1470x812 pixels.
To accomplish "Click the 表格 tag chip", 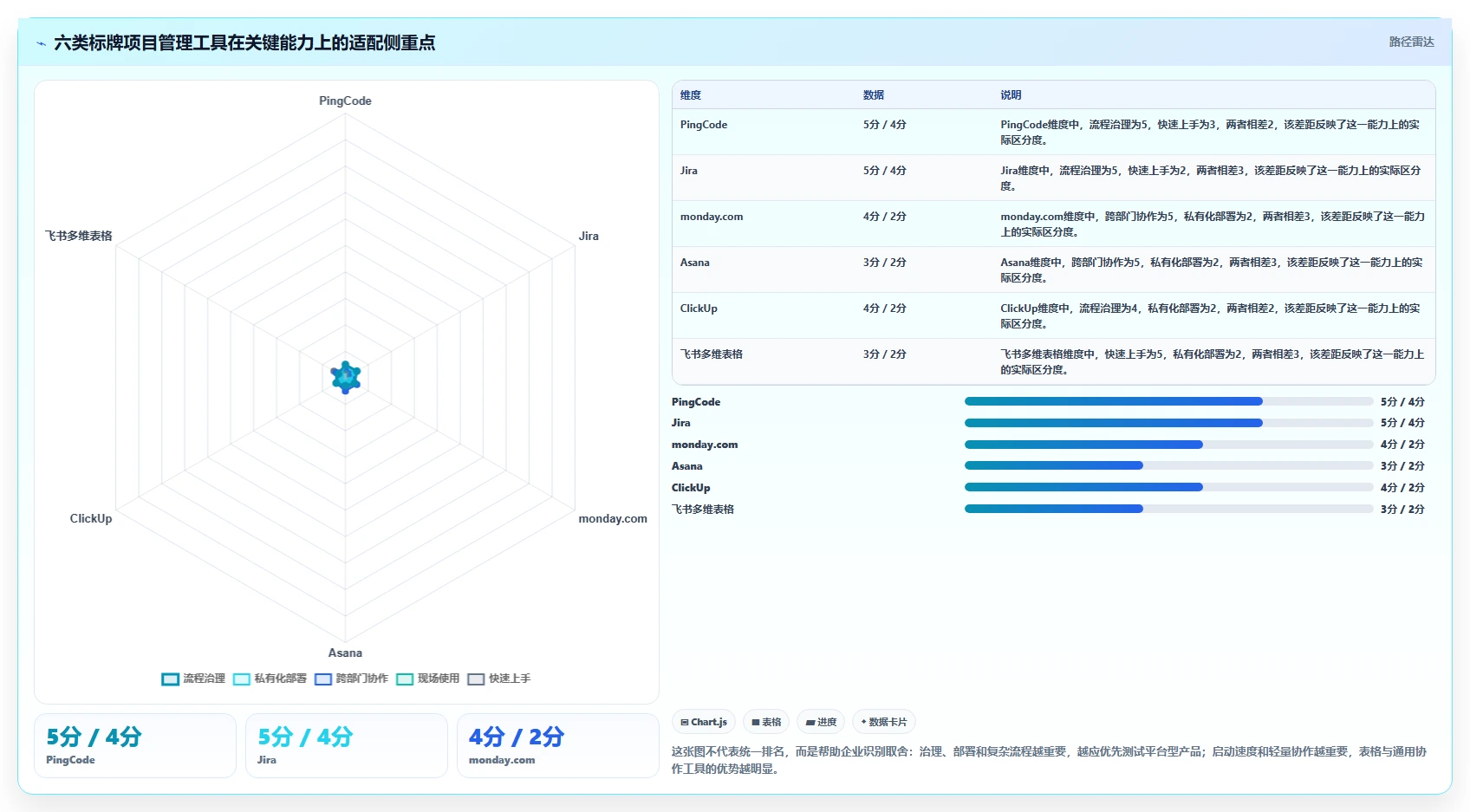I will click(766, 722).
